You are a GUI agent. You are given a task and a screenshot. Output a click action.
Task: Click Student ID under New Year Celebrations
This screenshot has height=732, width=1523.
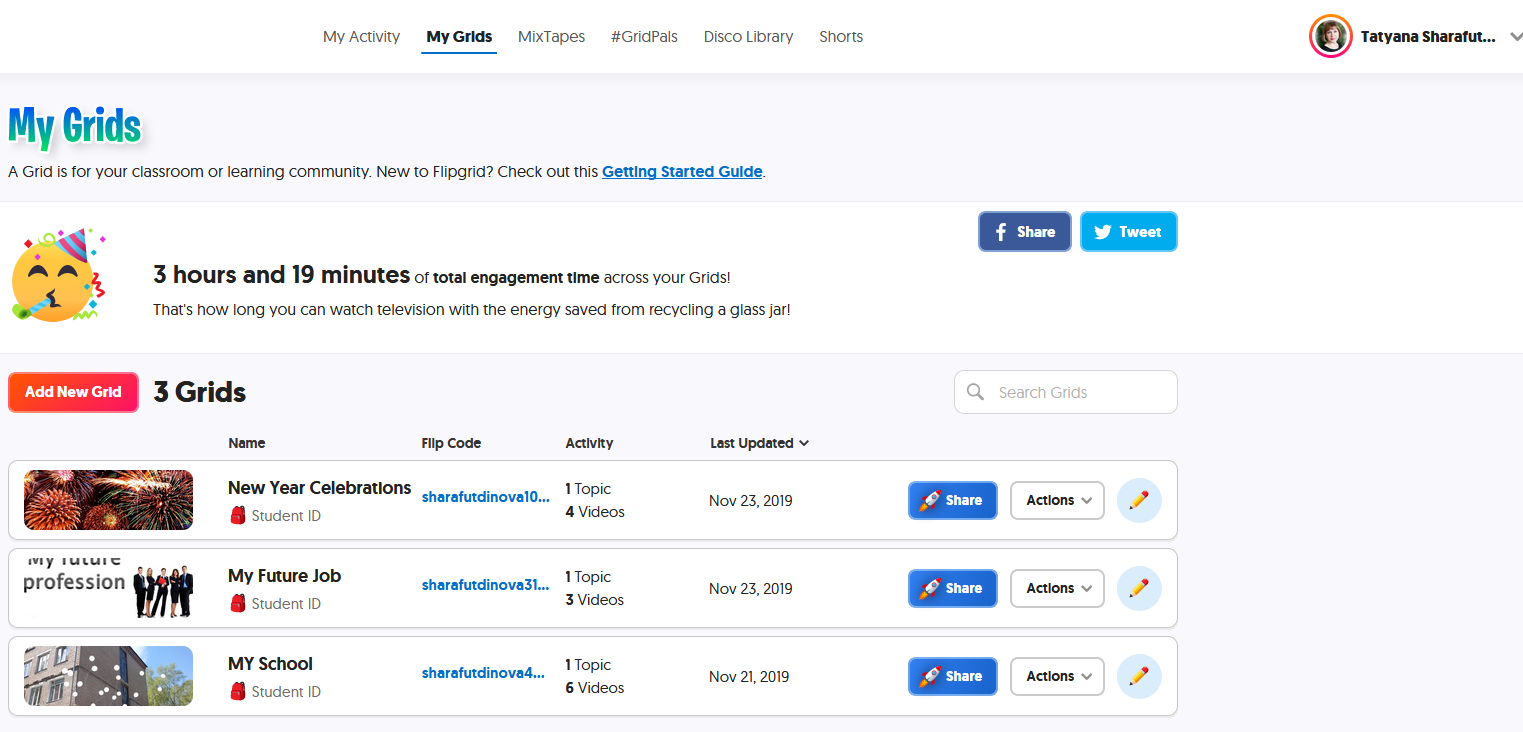pyautogui.click(x=286, y=516)
